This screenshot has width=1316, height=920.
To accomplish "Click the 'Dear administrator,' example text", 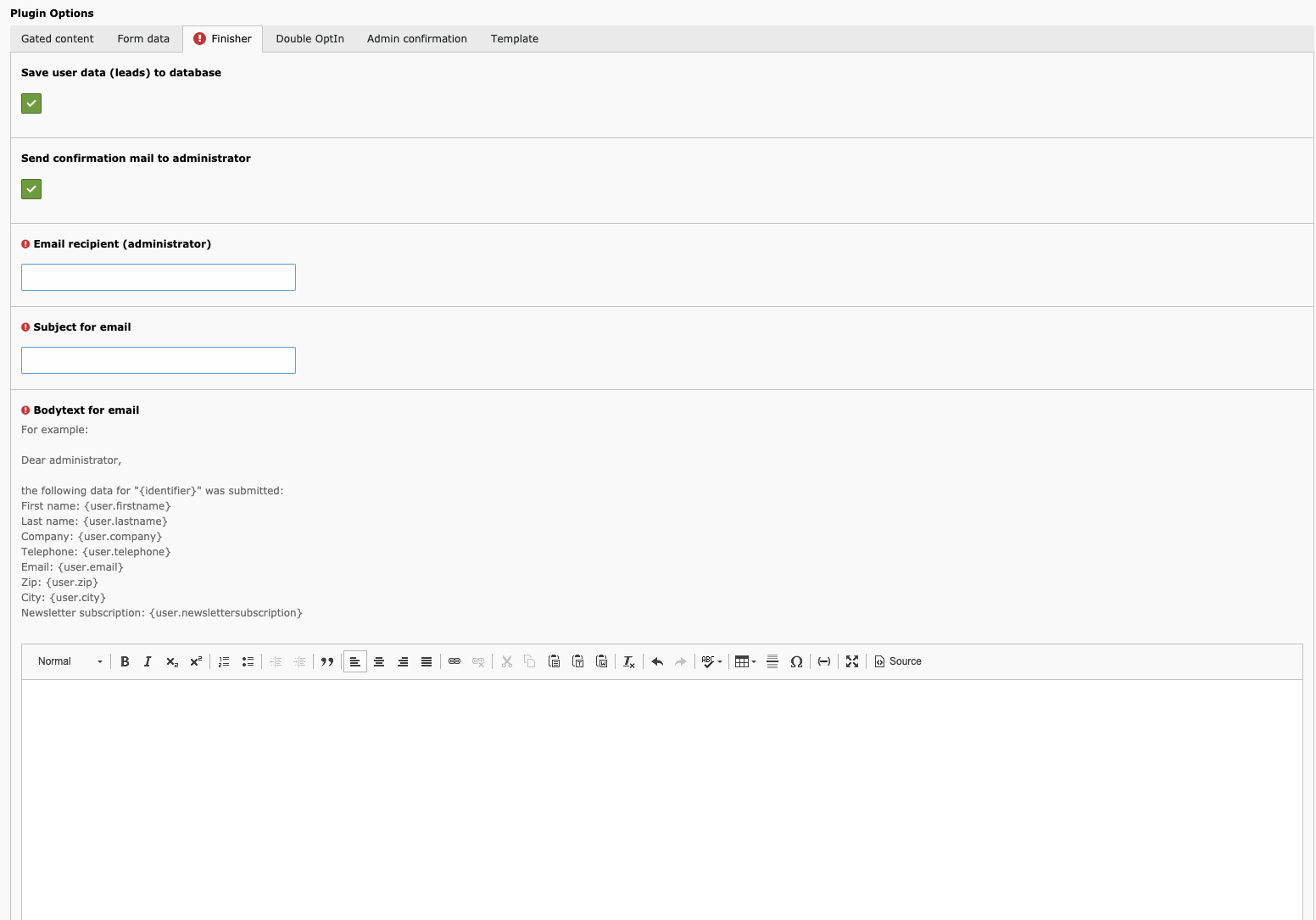I will point(71,460).
